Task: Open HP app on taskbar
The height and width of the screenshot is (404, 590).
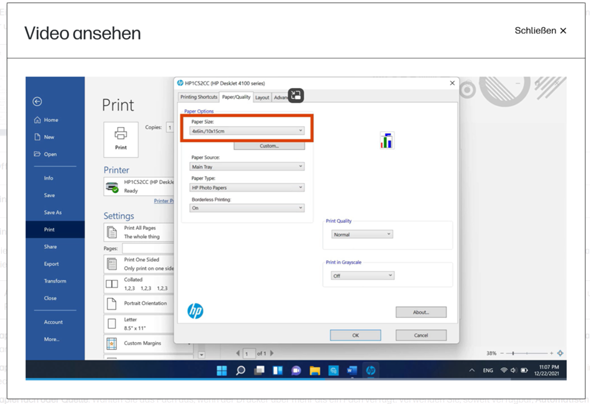Action: (371, 371)
